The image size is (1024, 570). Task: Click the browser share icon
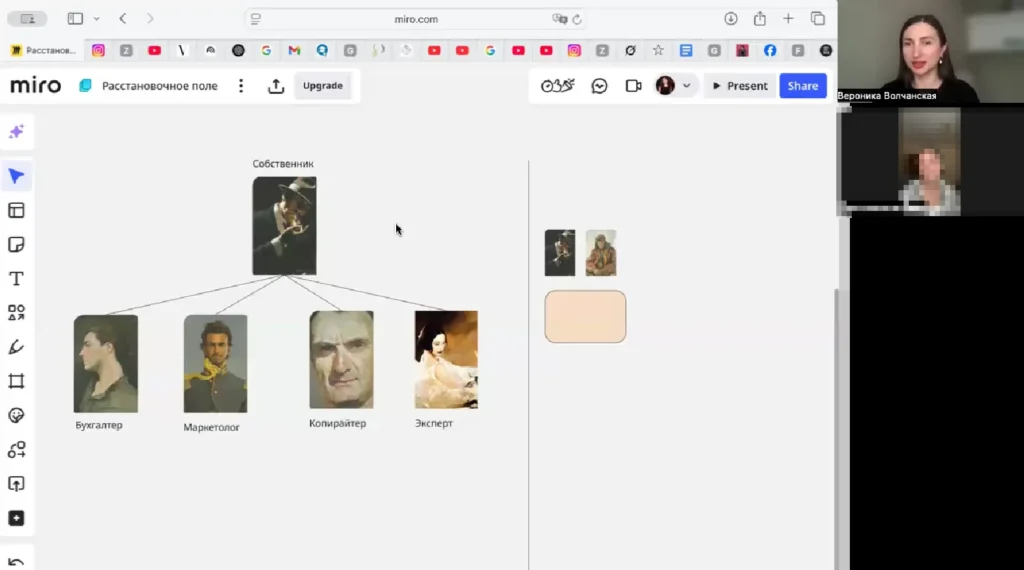coord(760,19)
